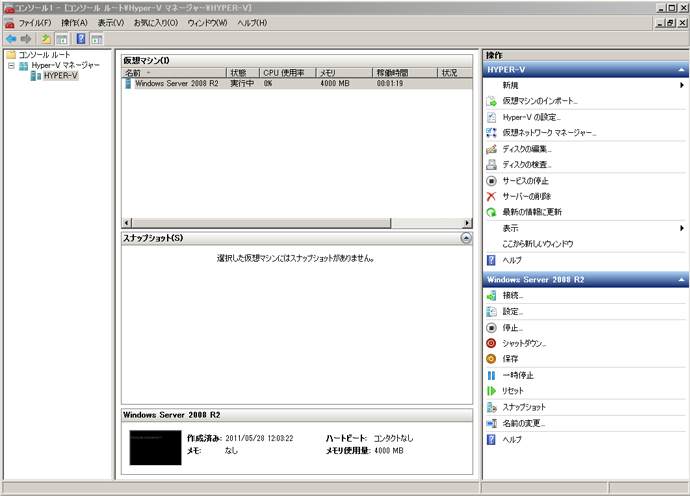
Task: Click the 一時停止 pause icon
Action: pos(492,375)
